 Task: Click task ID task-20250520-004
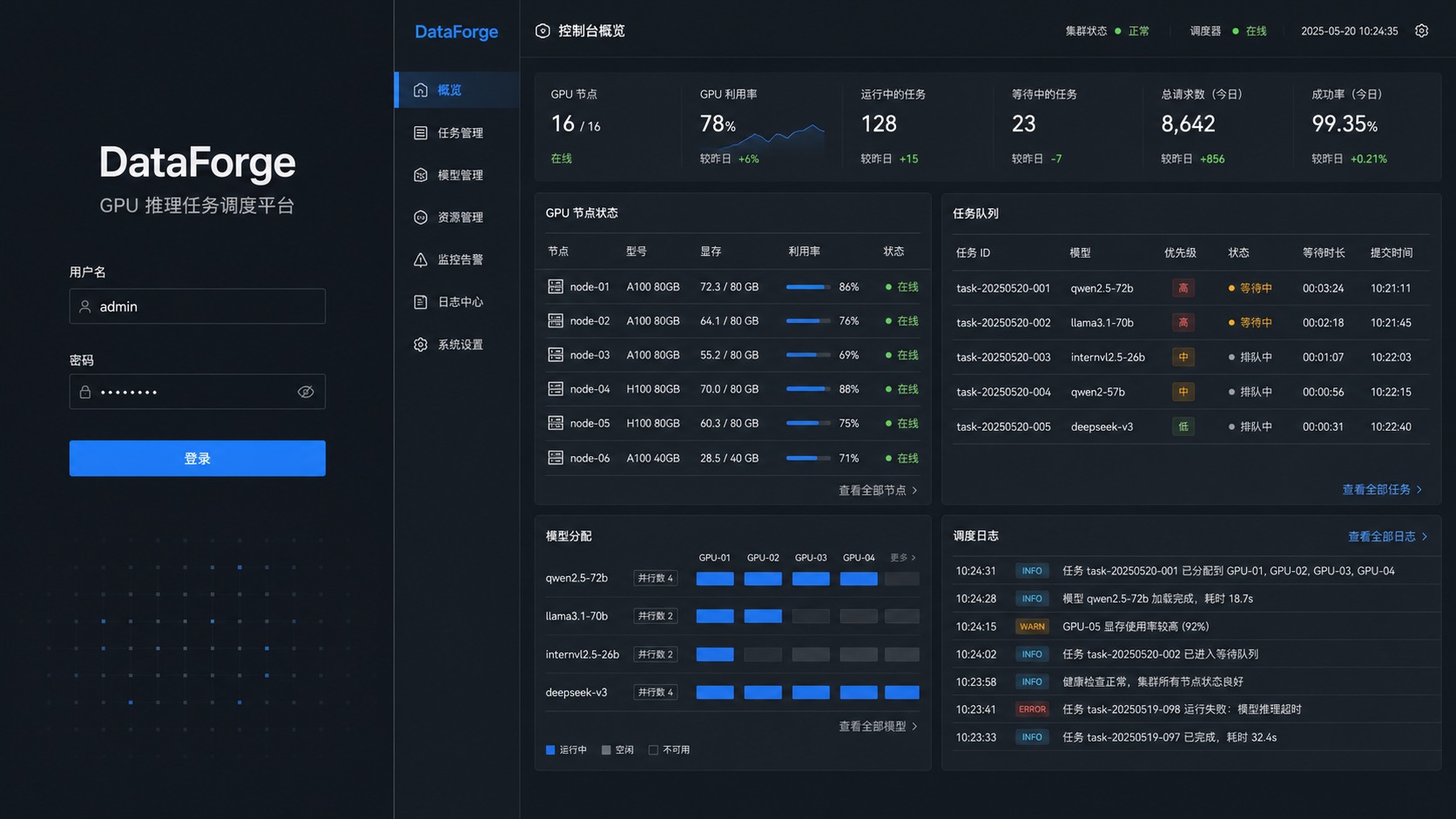coord(1003,392)
